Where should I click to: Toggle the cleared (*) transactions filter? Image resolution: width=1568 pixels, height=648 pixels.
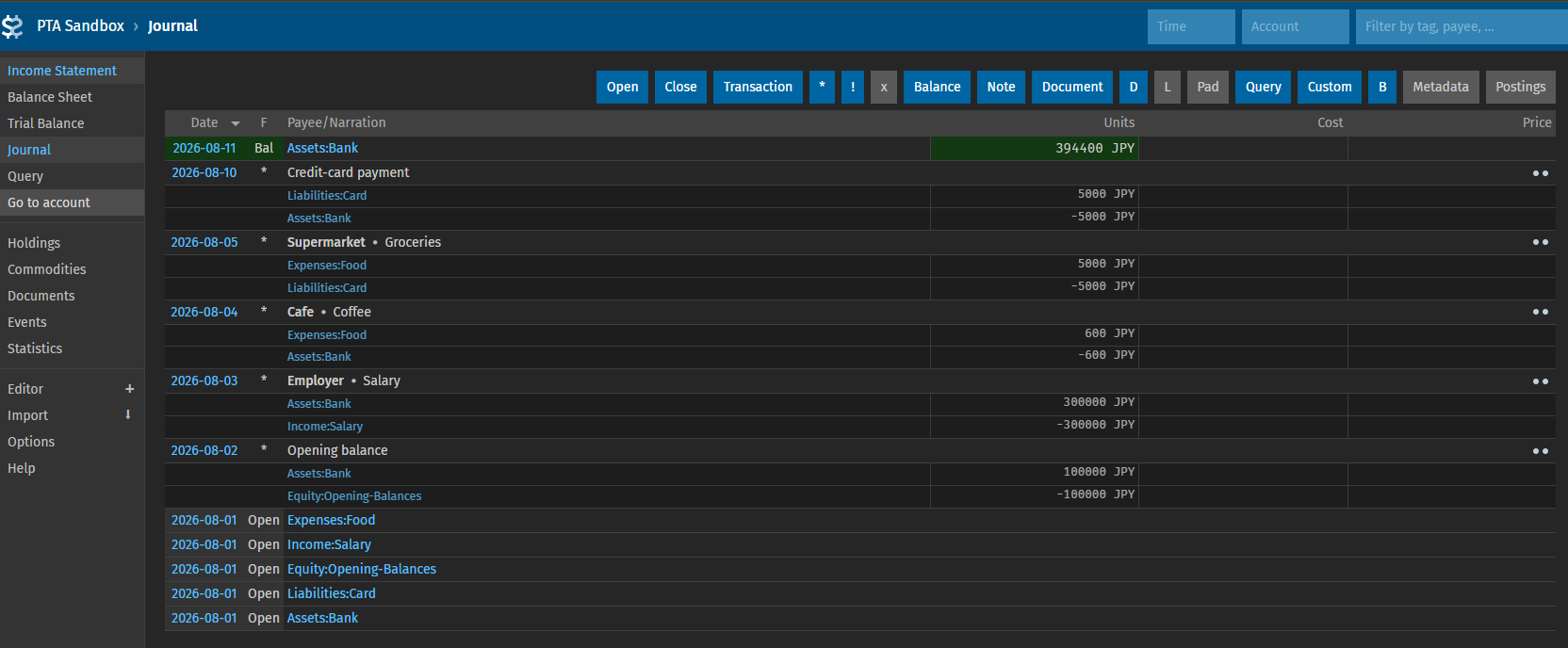click(822, 87)
